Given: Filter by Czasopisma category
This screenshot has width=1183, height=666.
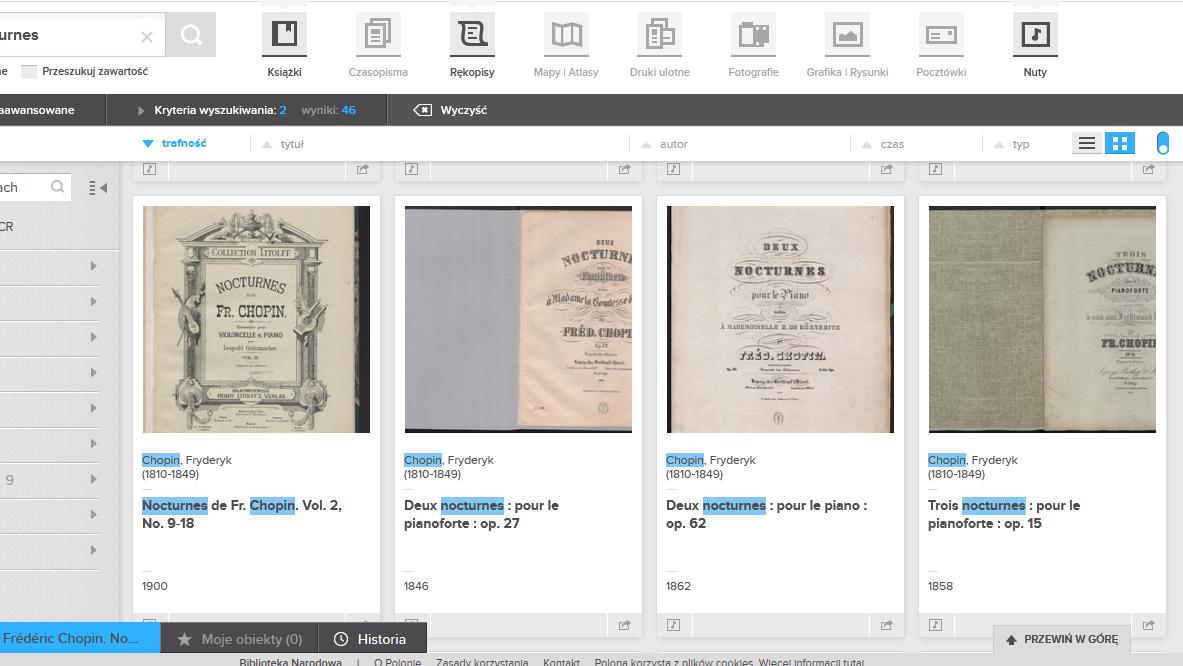Looking at the screenshot, I should click(x=378, y=34).
